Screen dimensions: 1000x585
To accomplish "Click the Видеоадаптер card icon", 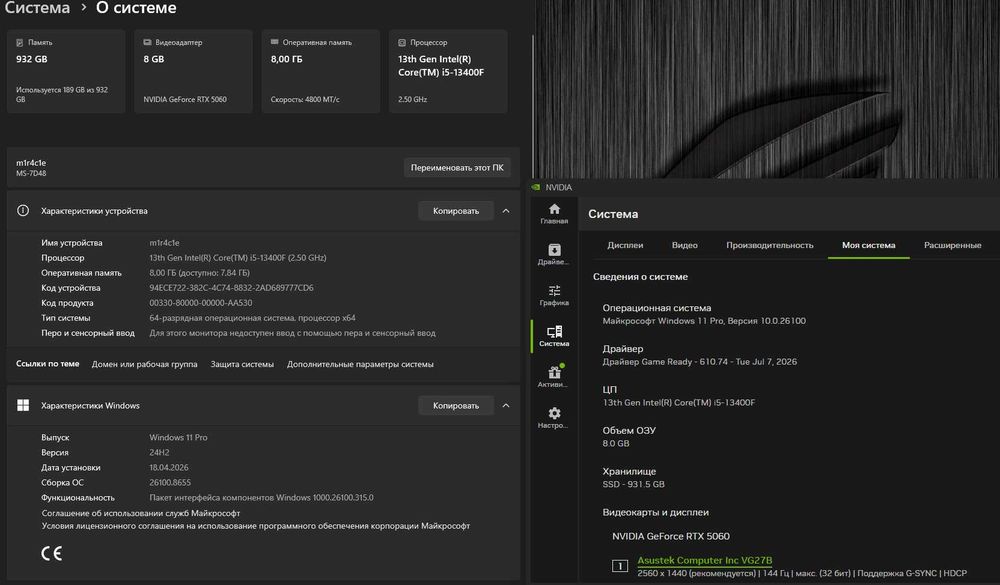I will [147, 43].
